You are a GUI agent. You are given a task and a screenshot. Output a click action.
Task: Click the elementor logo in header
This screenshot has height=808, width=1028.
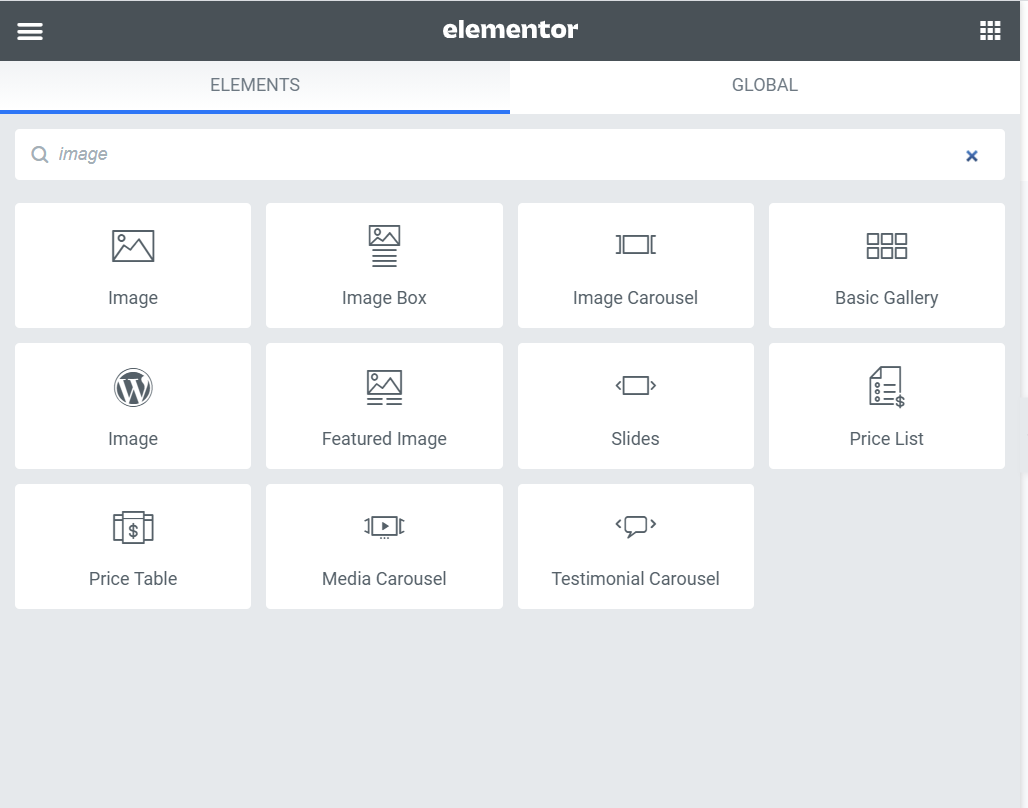coord(510,30)
